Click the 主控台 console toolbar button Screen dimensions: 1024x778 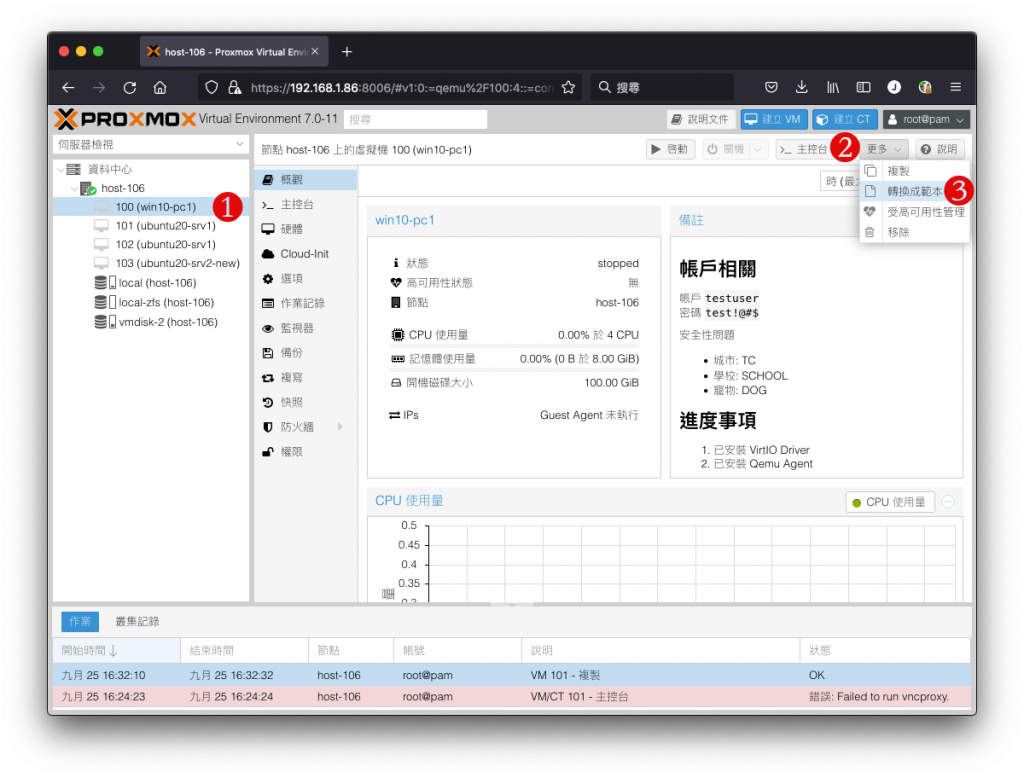[804, 150]
